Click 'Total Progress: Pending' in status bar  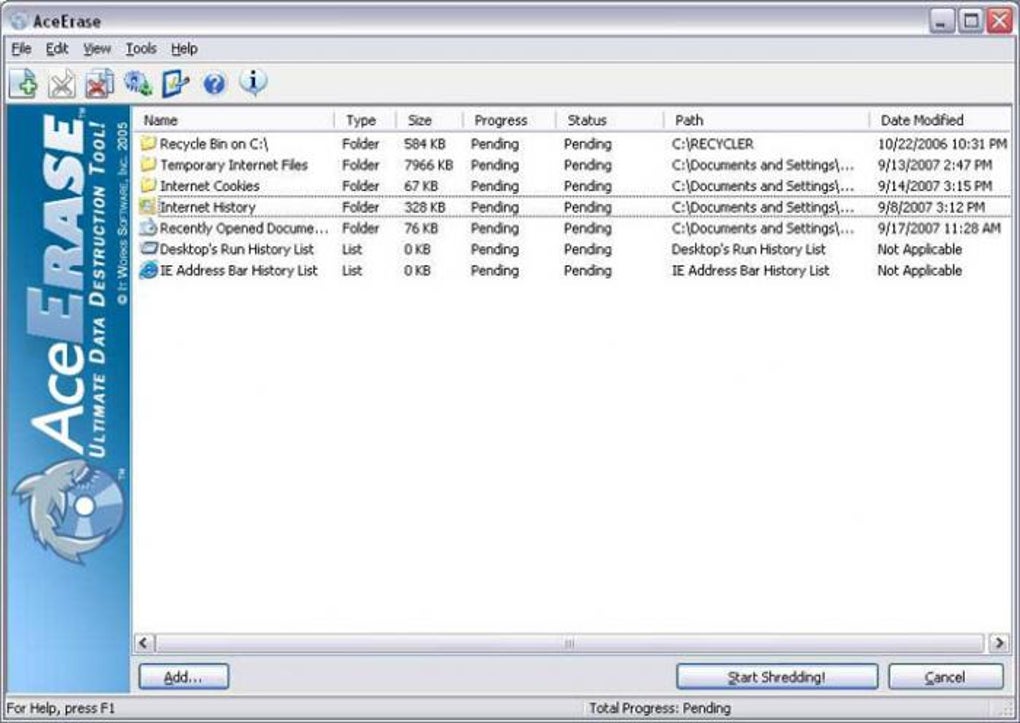tap(660, 708)
